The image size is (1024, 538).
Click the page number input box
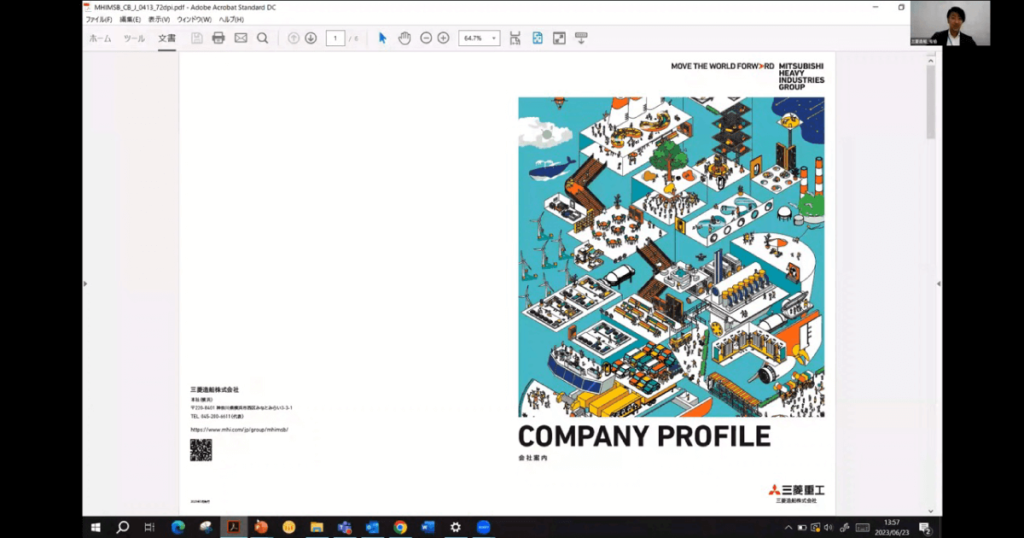[x=335, y=39]
